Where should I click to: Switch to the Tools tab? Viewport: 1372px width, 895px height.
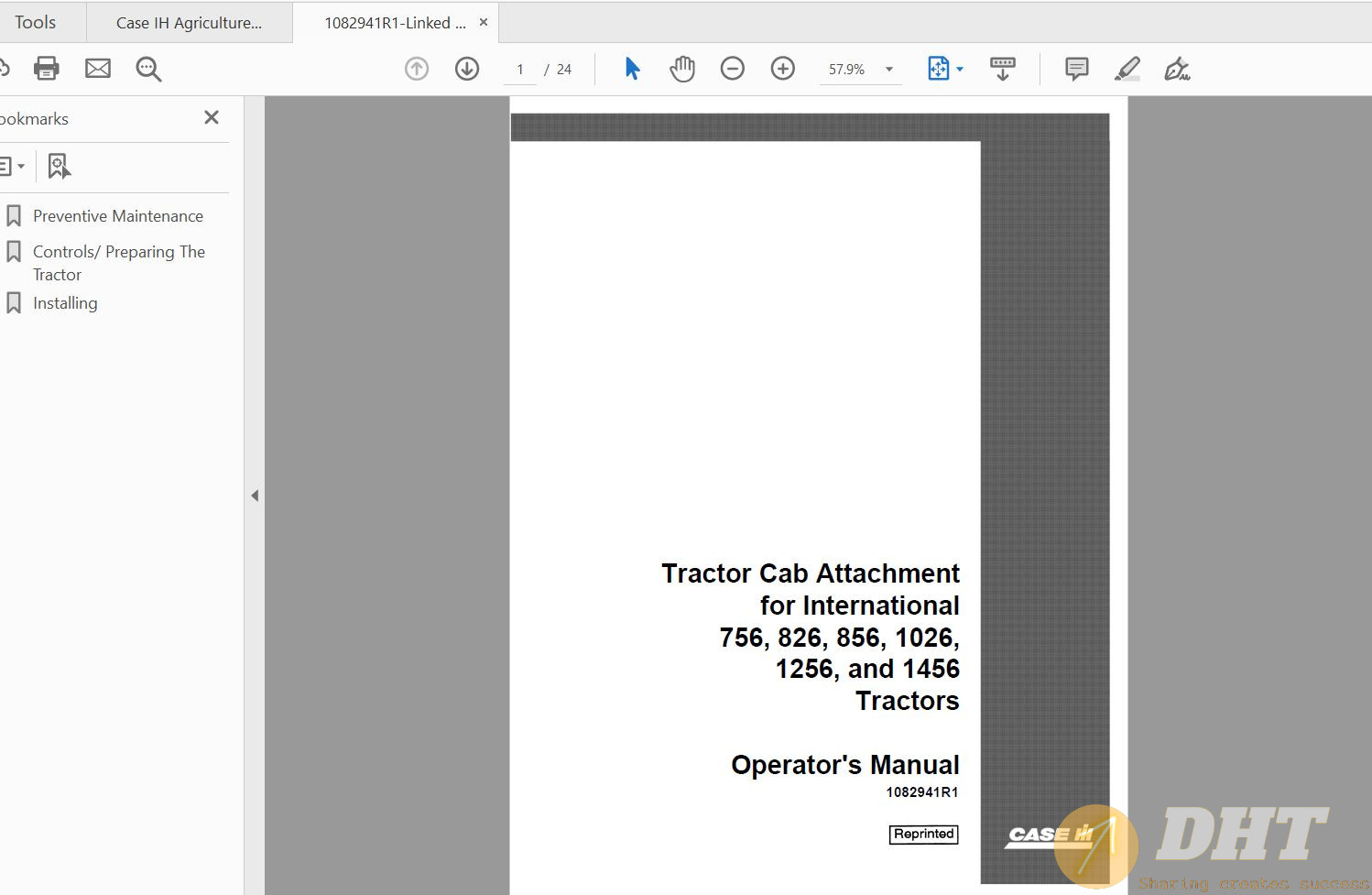click(x=36, y=22)
